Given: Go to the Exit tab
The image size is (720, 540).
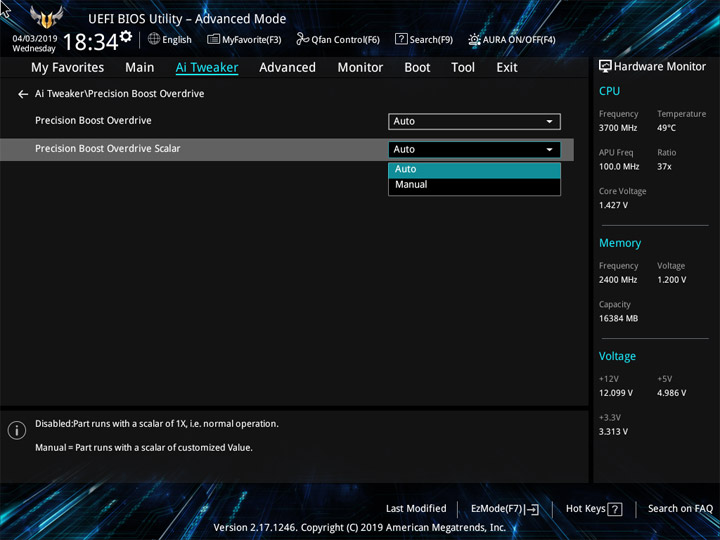Looking at the screenshot, I should (x=507, y=68).
